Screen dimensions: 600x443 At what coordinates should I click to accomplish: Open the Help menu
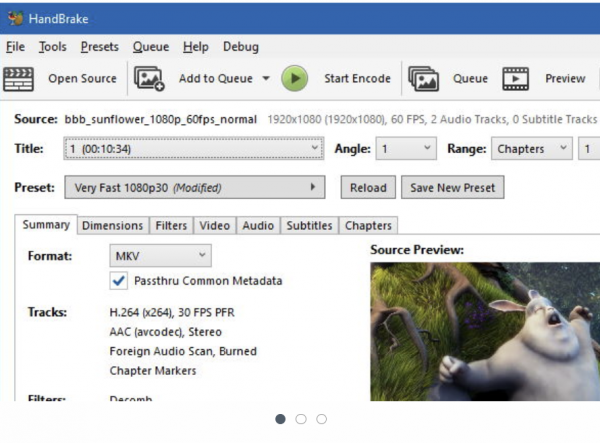click(196, 47)
